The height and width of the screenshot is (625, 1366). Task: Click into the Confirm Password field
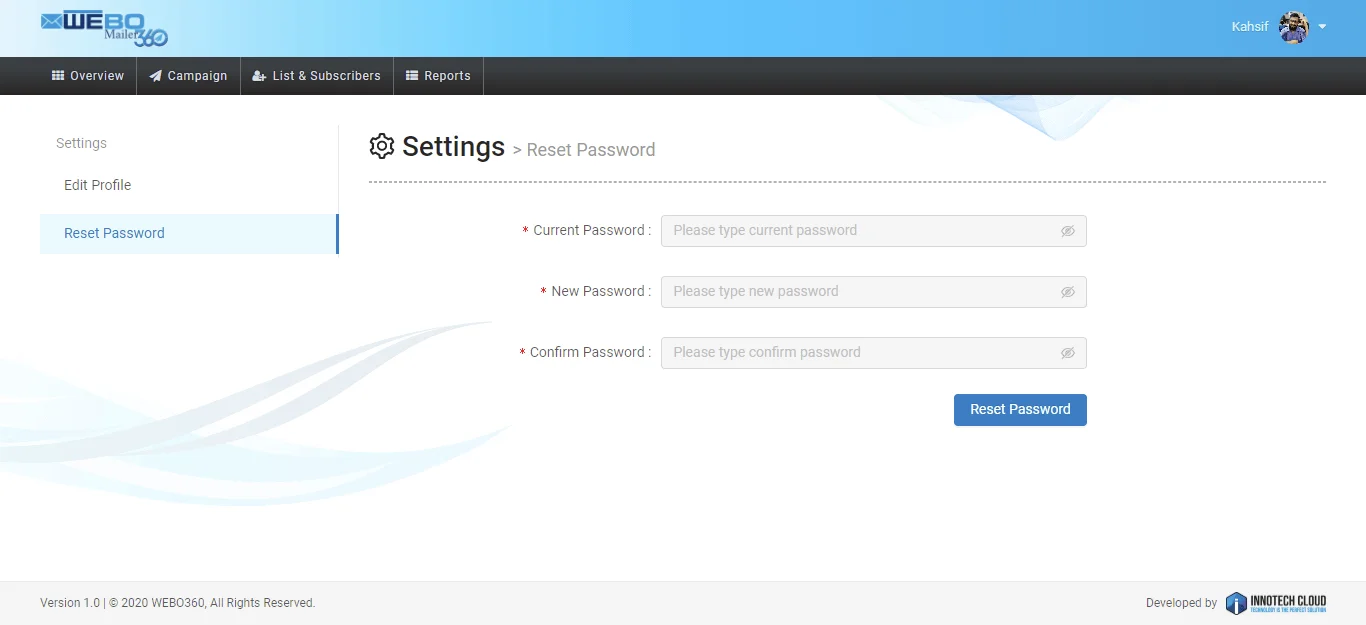860,353
